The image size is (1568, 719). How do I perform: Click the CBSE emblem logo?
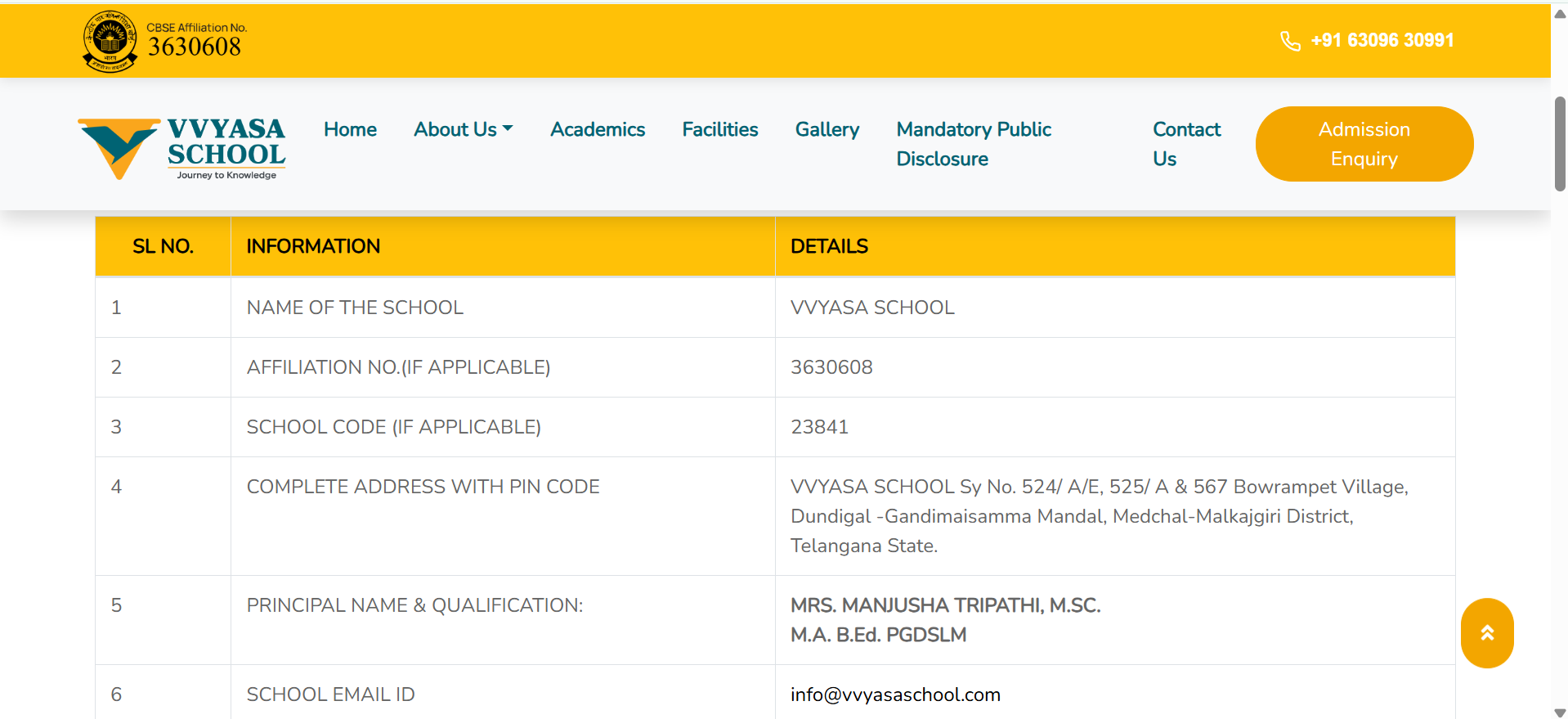[110, 41]
